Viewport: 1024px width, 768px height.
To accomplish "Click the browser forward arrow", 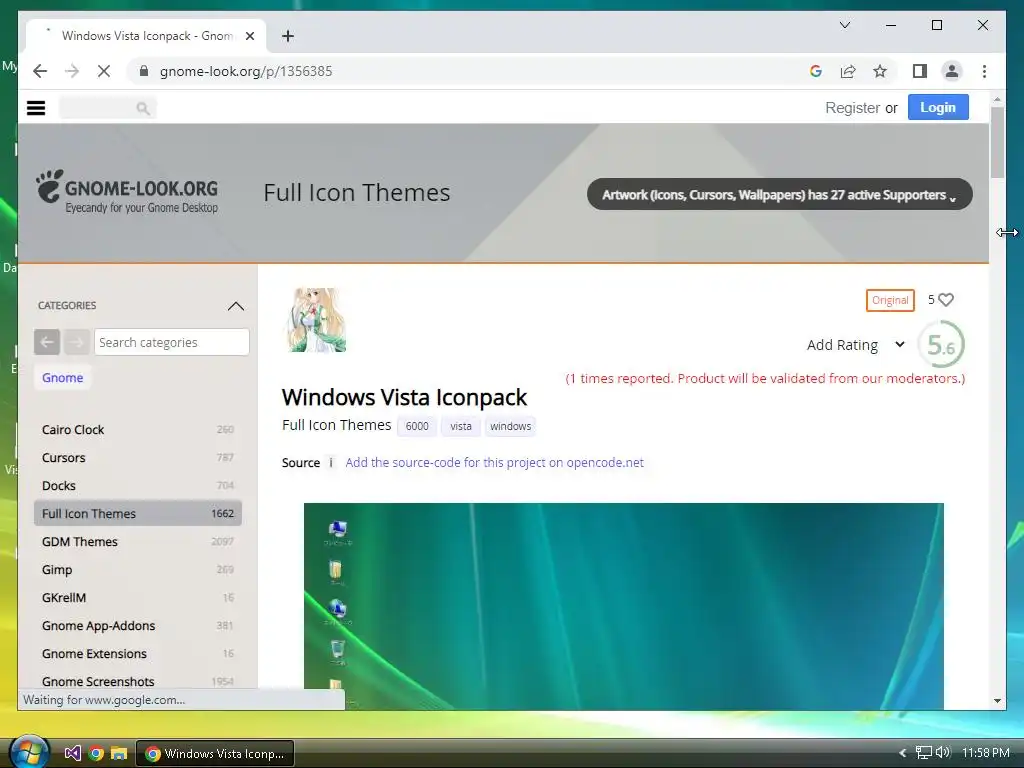I will [x=72, y=71].
